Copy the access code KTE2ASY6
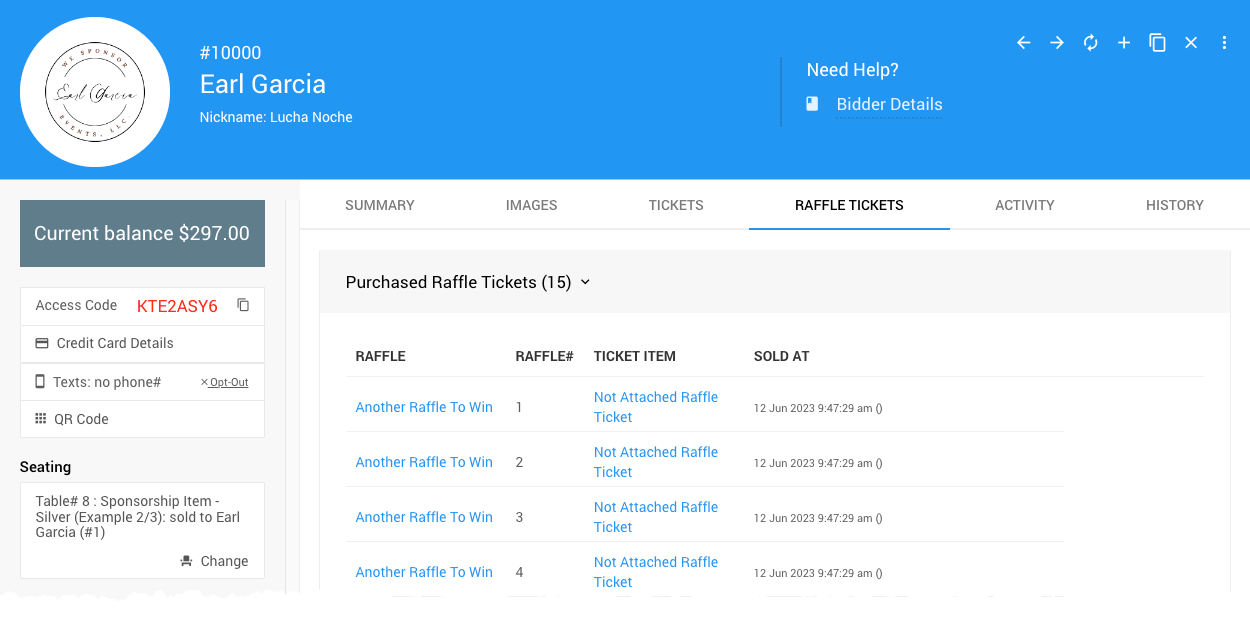The width and height of the screenshot is (1250, 625). click(243, 305)
